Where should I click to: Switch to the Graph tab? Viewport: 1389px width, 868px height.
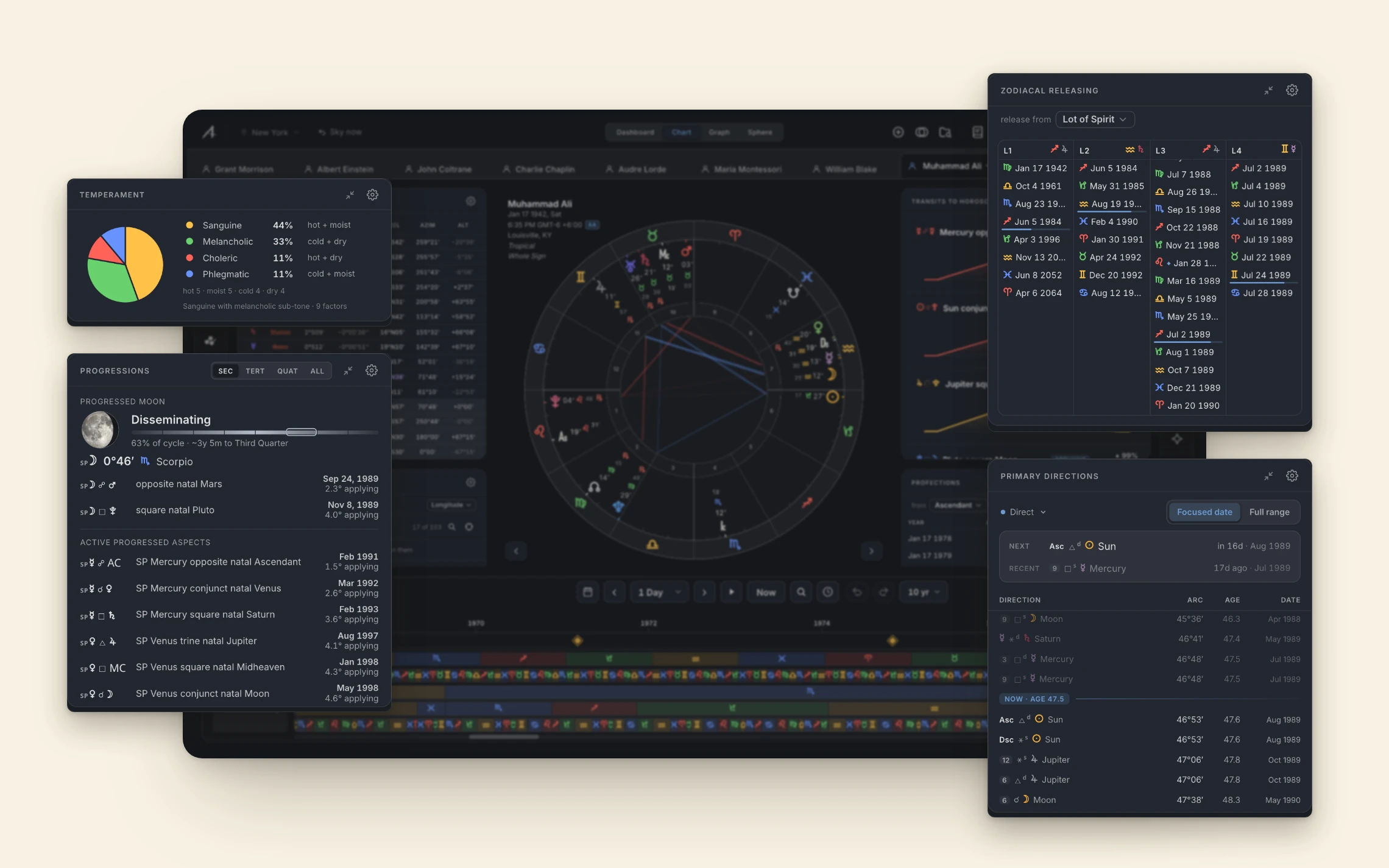pos(719,132)
